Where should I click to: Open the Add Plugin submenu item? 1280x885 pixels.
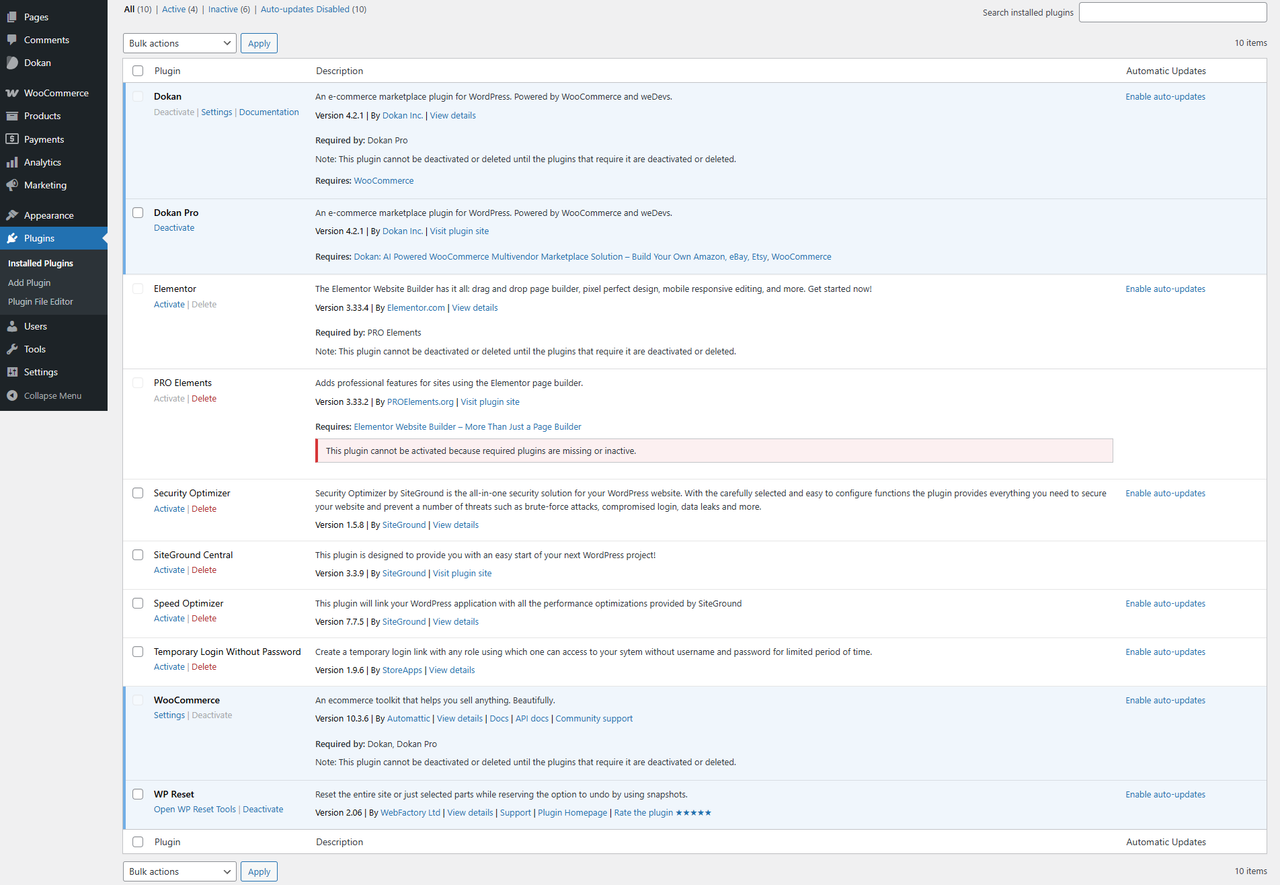(29, 283)
